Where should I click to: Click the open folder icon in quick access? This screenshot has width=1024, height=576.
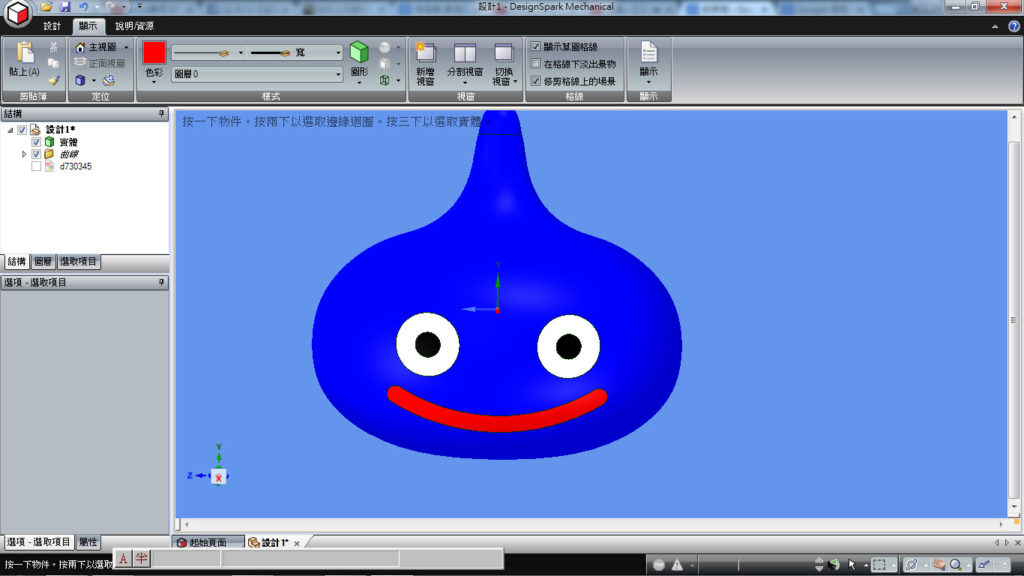point(46,7)
